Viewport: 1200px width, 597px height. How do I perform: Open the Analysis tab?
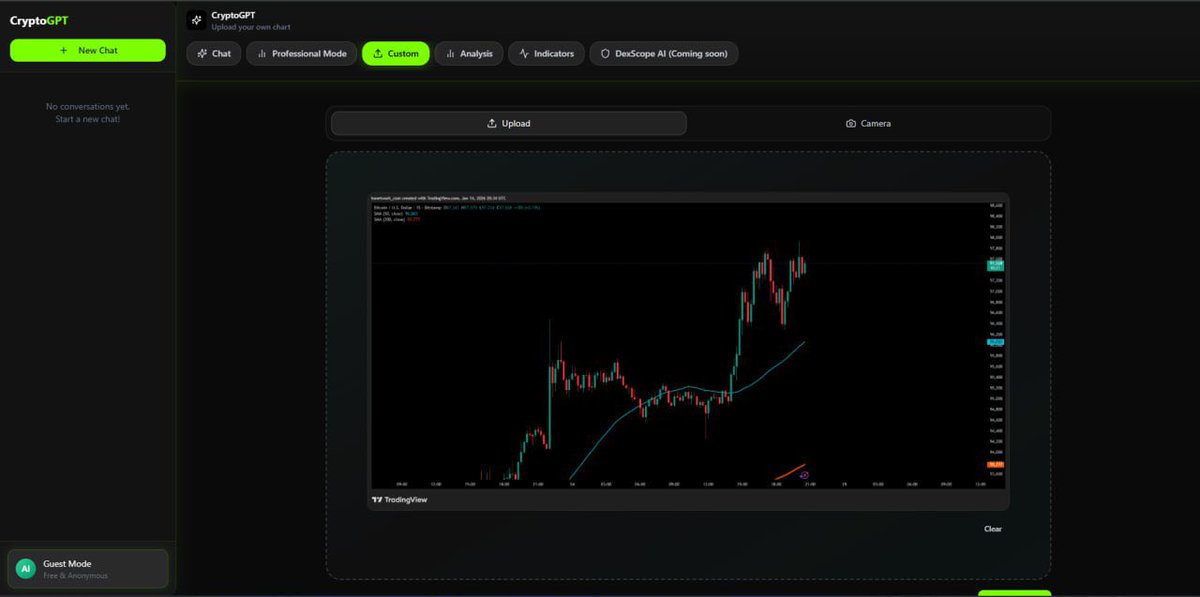click(x=469, y=53)
